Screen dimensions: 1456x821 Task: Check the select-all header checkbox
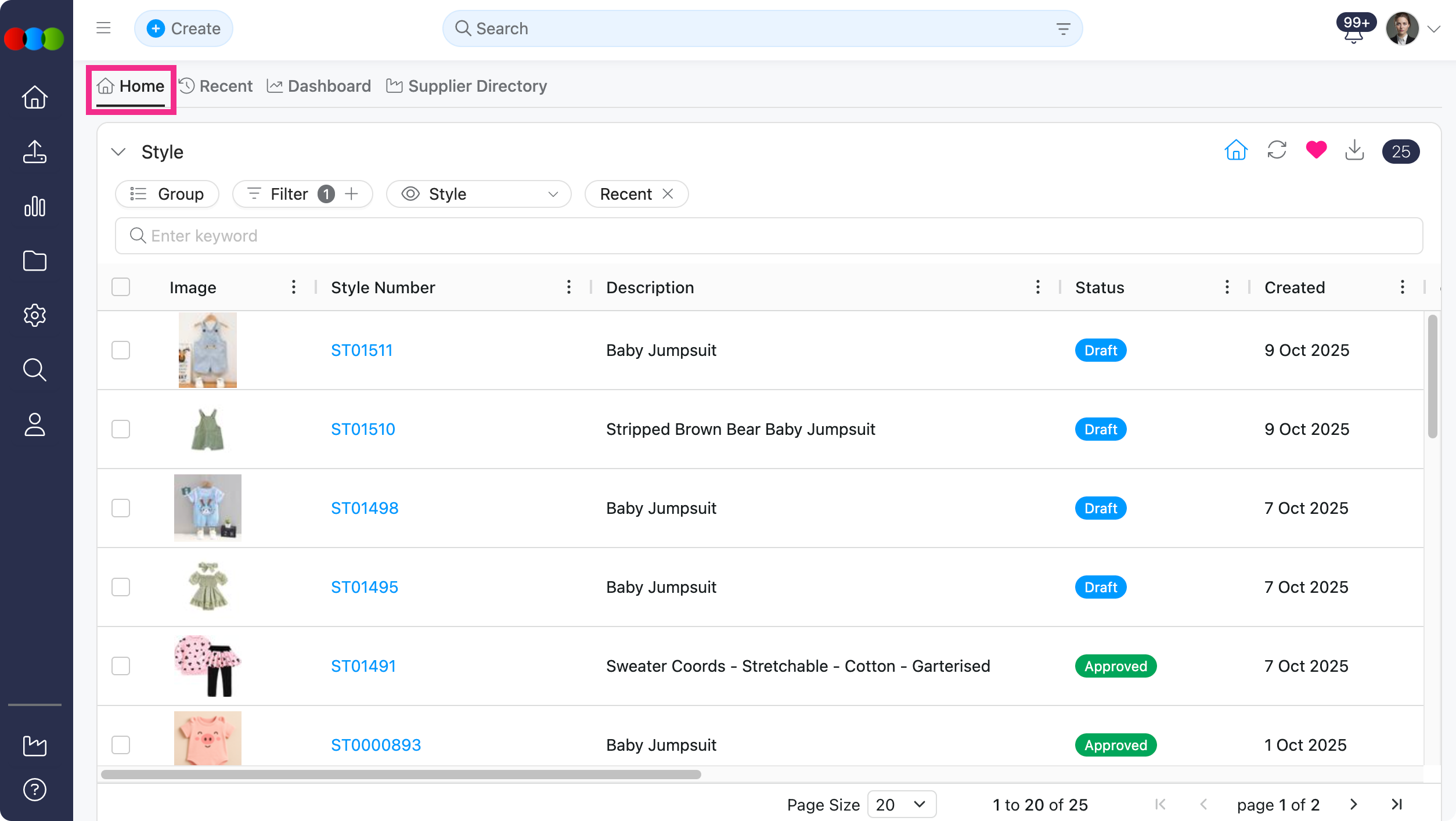tap(121, 287)
